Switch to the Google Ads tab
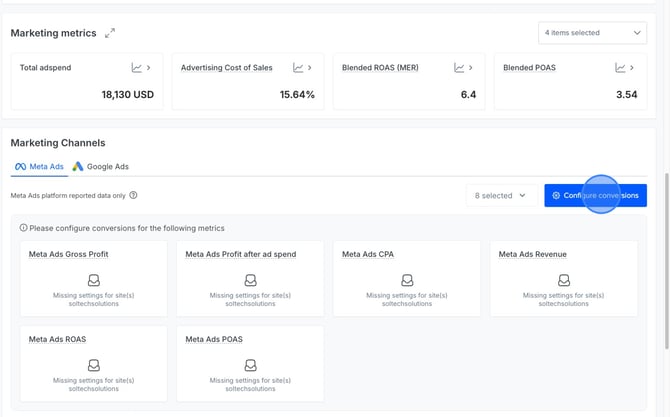The image size is (670, 417). pyautogui.click(x=100, y=167)
